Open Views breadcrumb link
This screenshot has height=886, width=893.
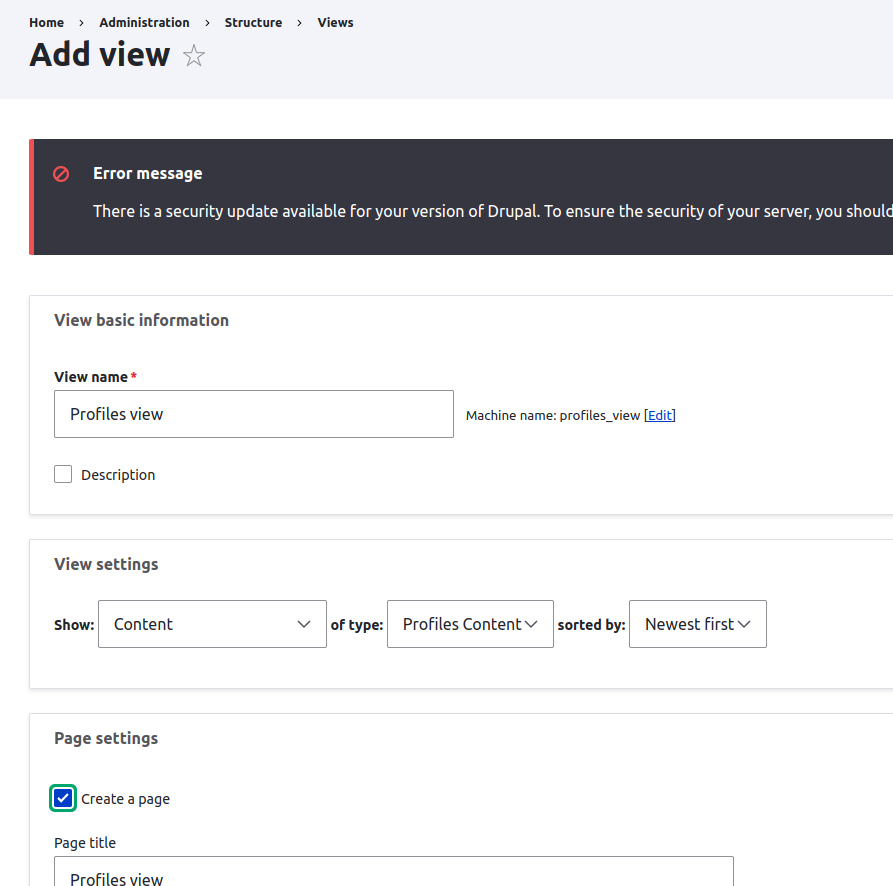pyautogui.click(x=335, y=23)
